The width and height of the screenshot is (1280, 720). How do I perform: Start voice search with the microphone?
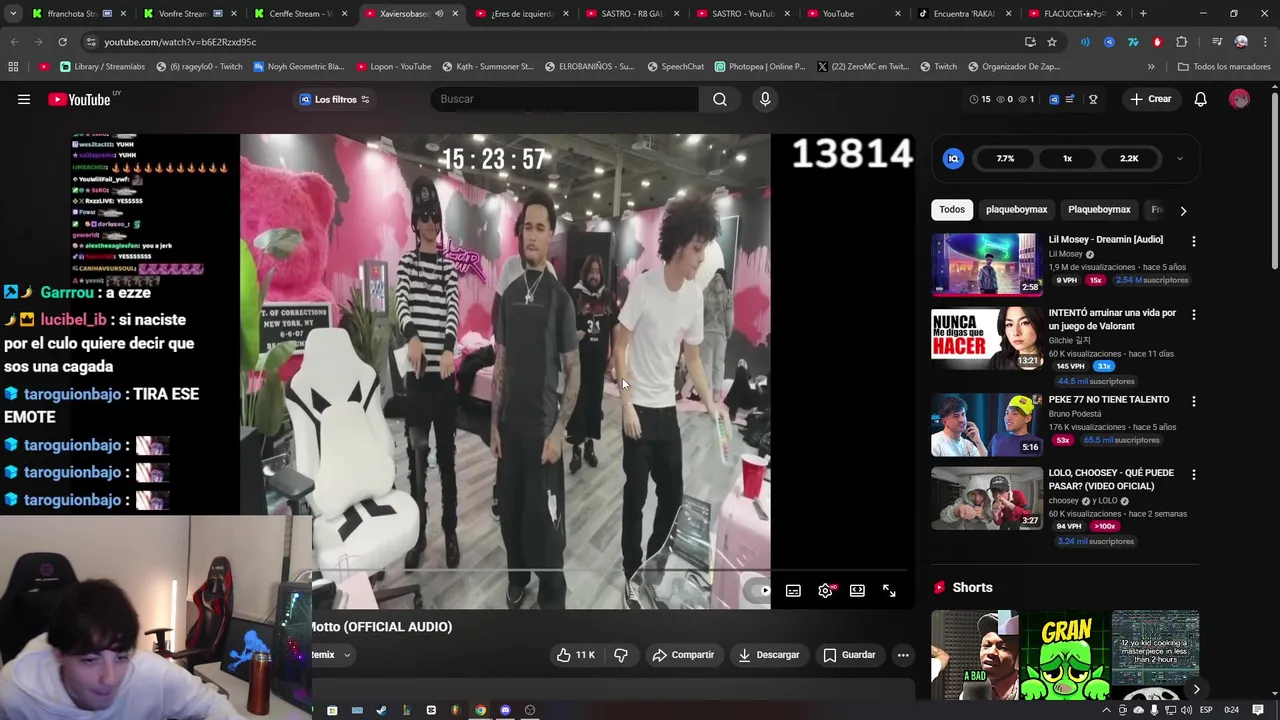[x=765, y=99]
